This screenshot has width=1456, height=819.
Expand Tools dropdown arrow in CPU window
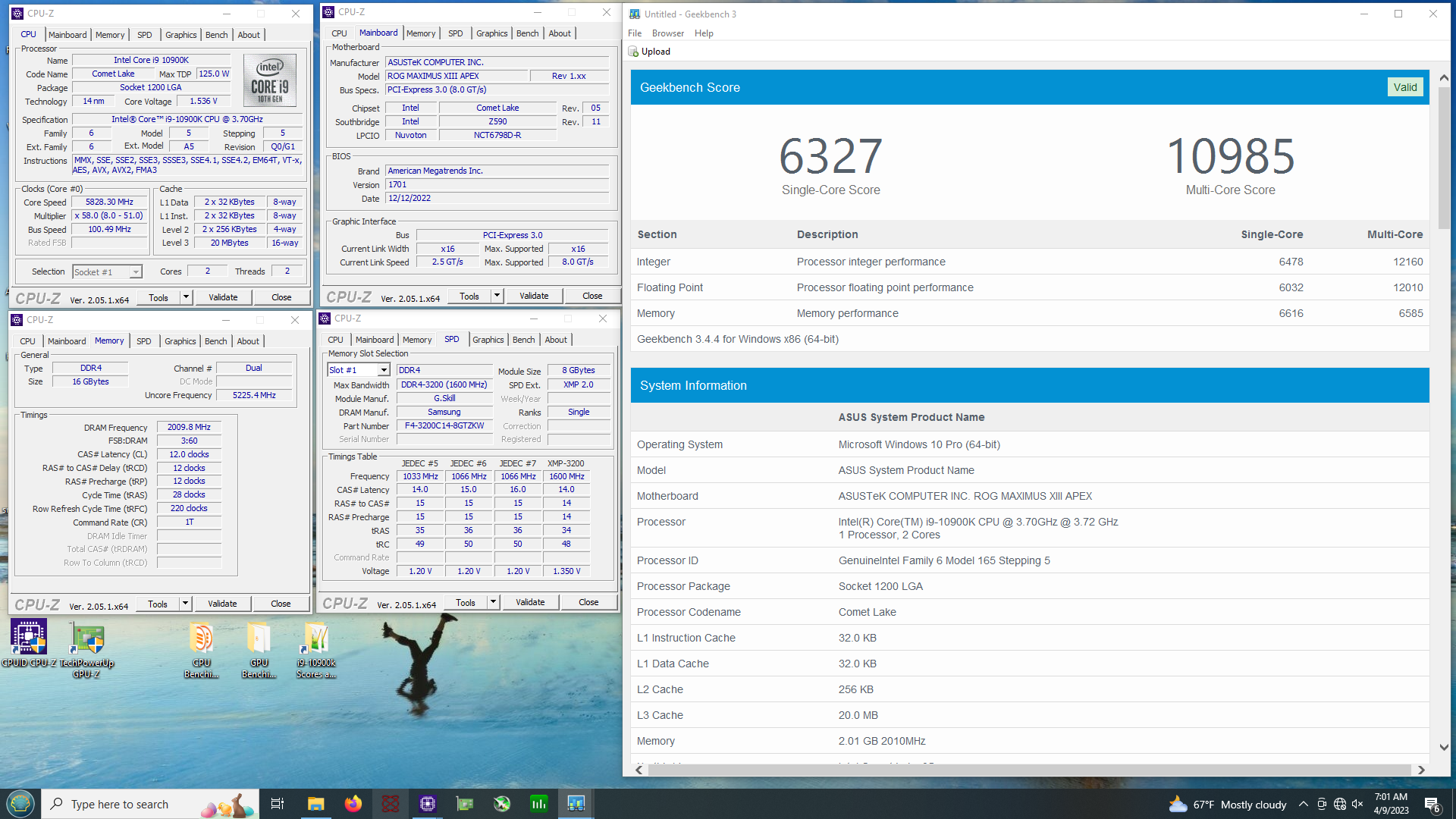coord(186,297)
